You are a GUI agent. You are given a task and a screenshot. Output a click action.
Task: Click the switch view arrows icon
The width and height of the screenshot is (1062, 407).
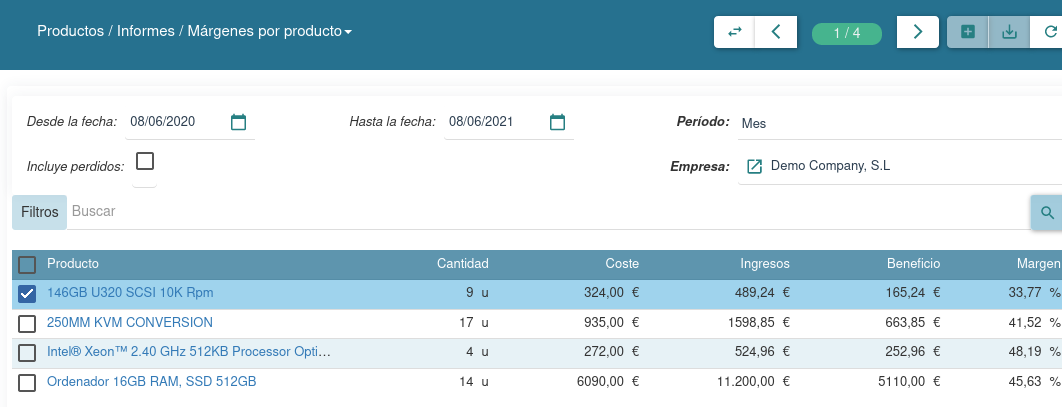point(734,32)
